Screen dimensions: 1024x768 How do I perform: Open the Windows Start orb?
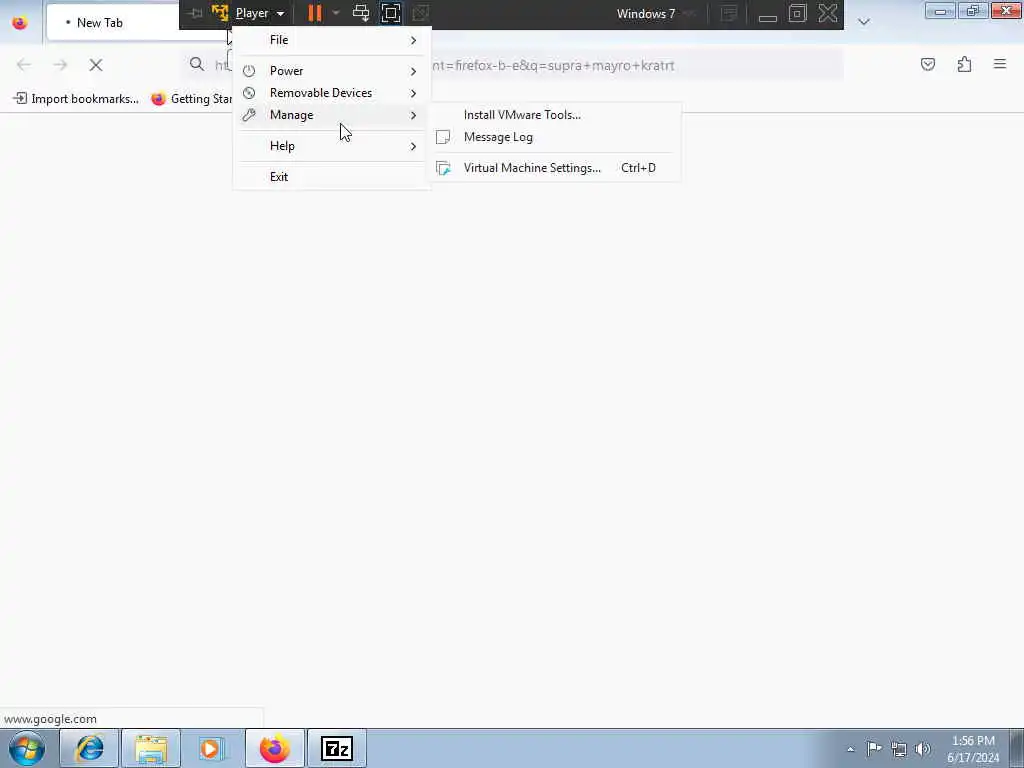click(27, 748)
